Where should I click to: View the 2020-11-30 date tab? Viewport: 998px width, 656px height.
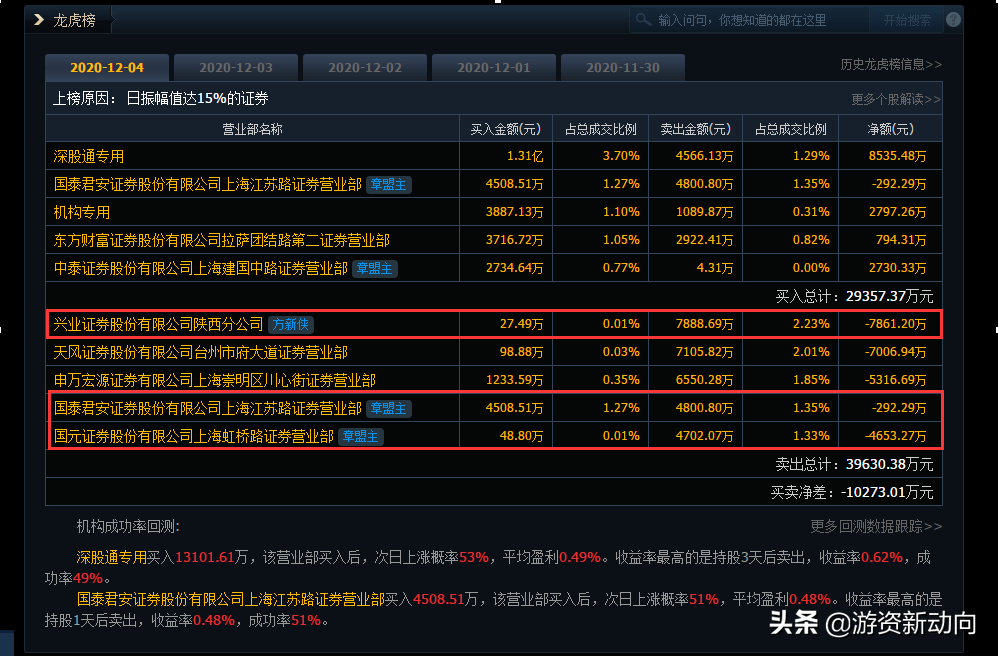coord(622,67)
